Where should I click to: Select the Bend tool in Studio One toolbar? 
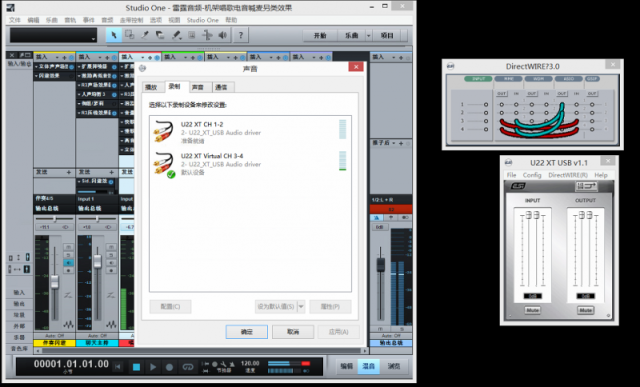tap(207, 36)
